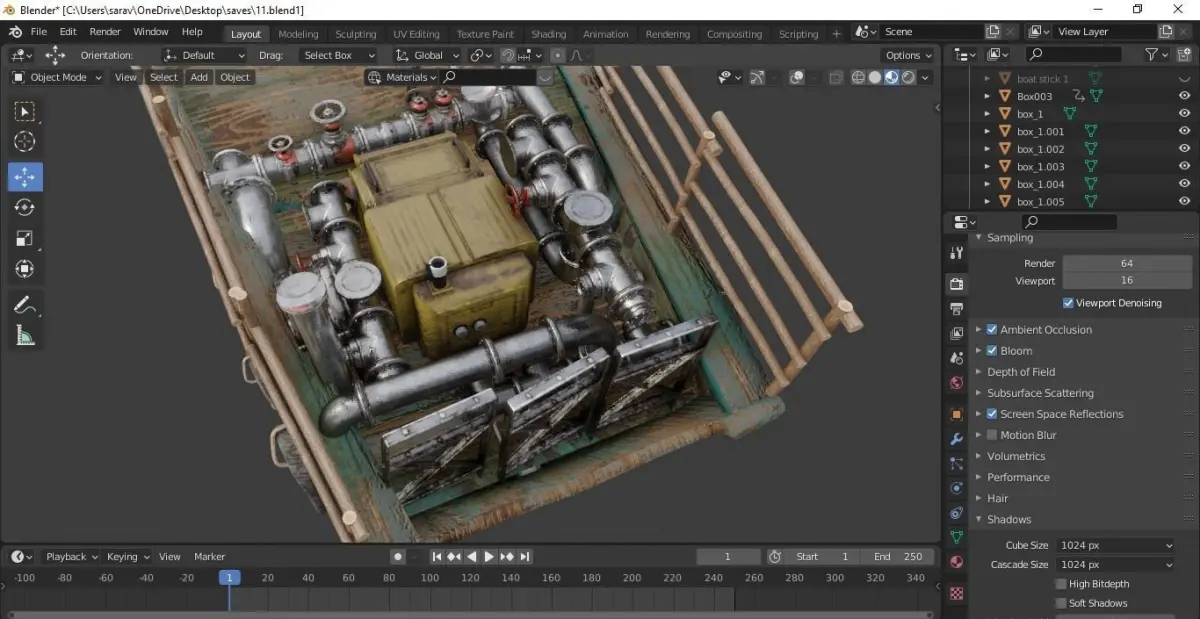Open the Modifier properties wrench icon
This screenshot has width=1200, height=619.
[957, 439]
